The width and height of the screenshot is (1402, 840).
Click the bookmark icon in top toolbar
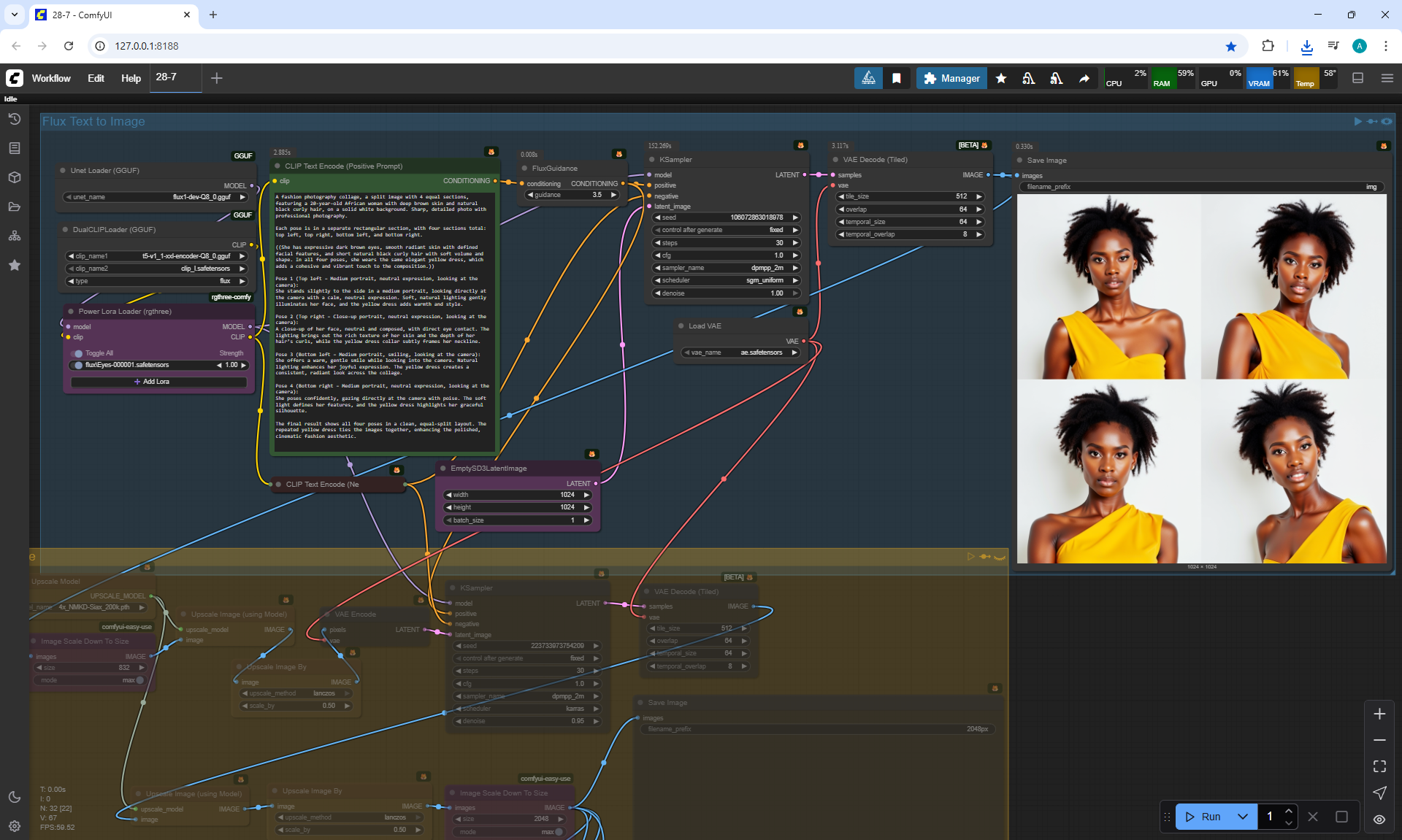[x=897, y=78]
